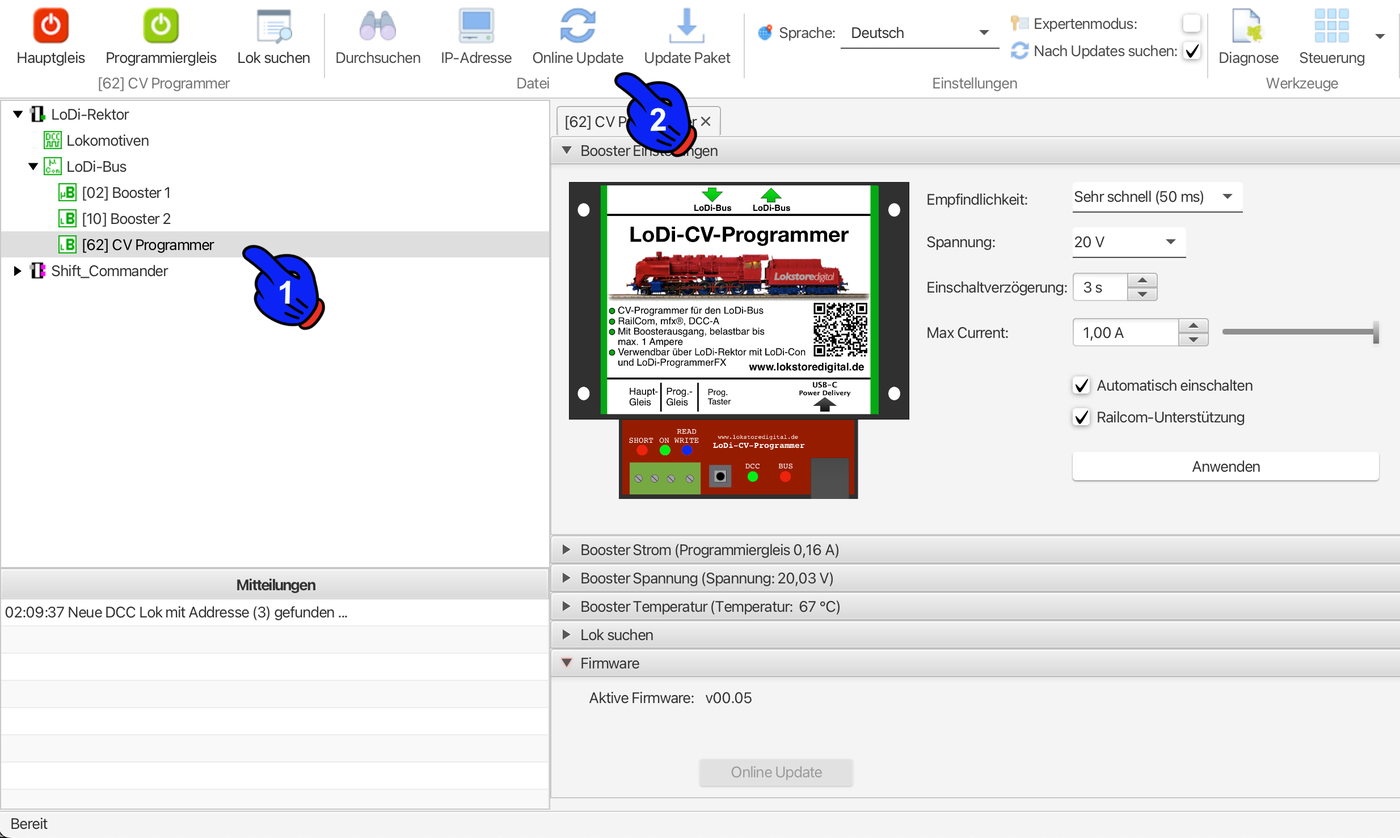The height and width of the screenshot is (838, 1400).
Task: Click the Shift_Commander device icon
Action: (38, 270)
